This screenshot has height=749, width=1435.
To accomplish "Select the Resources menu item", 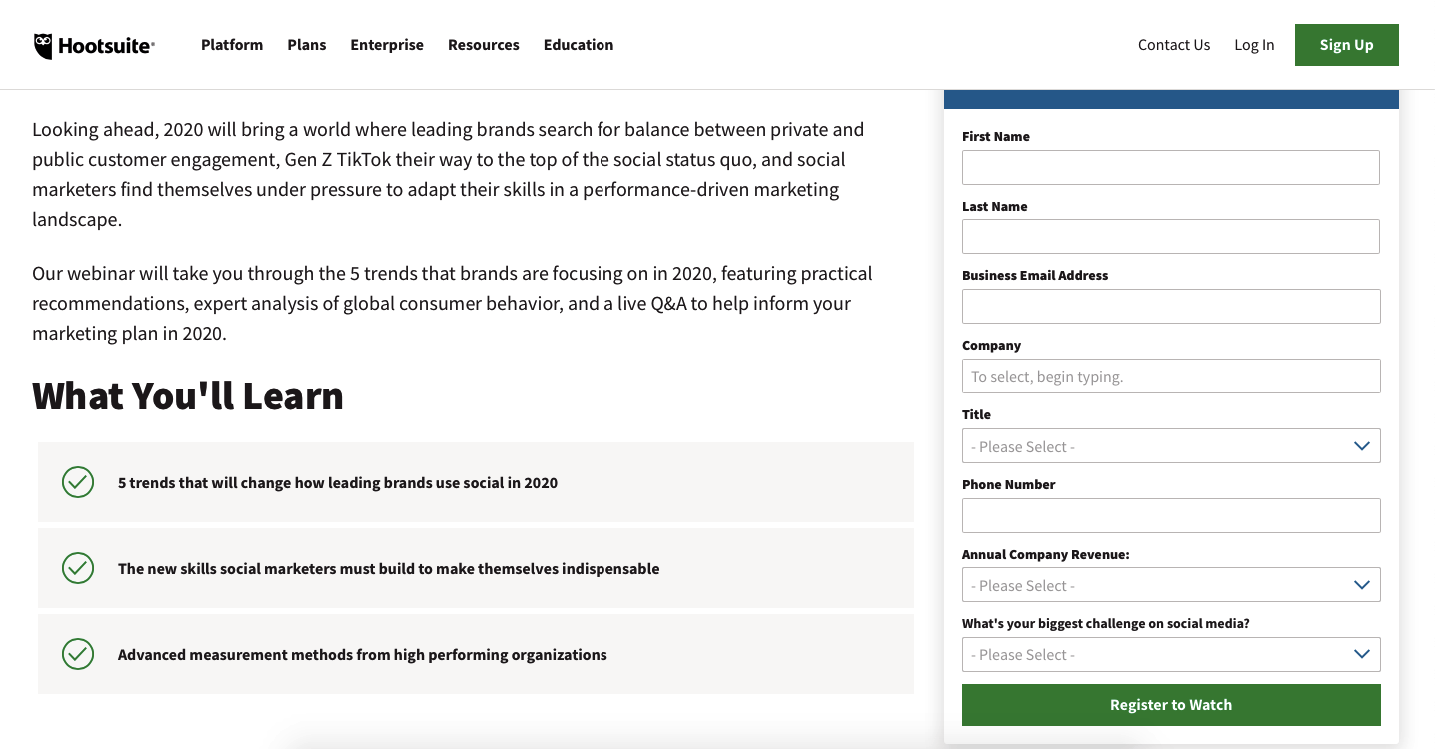I will 483,44.
